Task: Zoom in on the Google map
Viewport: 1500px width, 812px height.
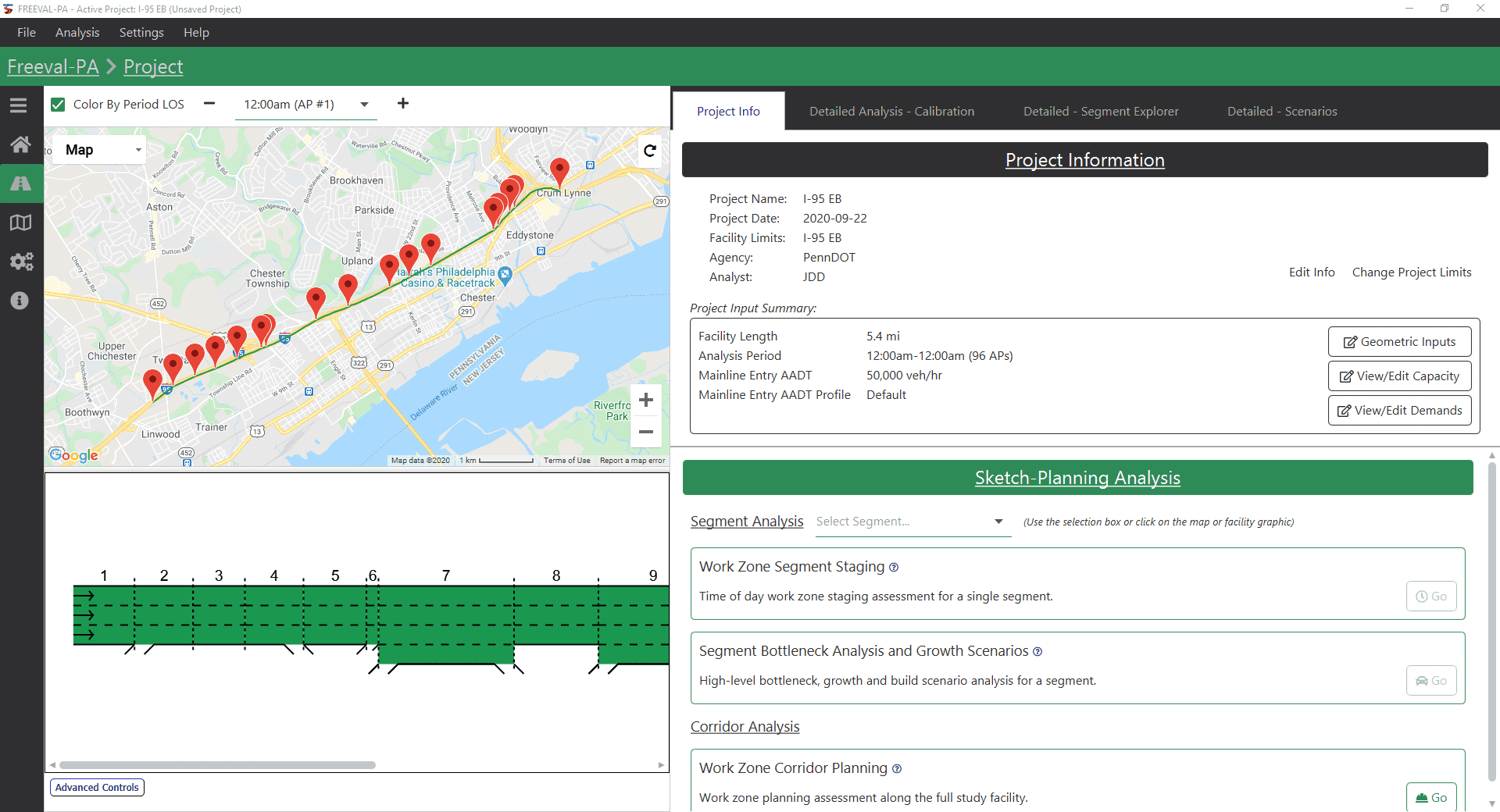Action: pos(646,401)
